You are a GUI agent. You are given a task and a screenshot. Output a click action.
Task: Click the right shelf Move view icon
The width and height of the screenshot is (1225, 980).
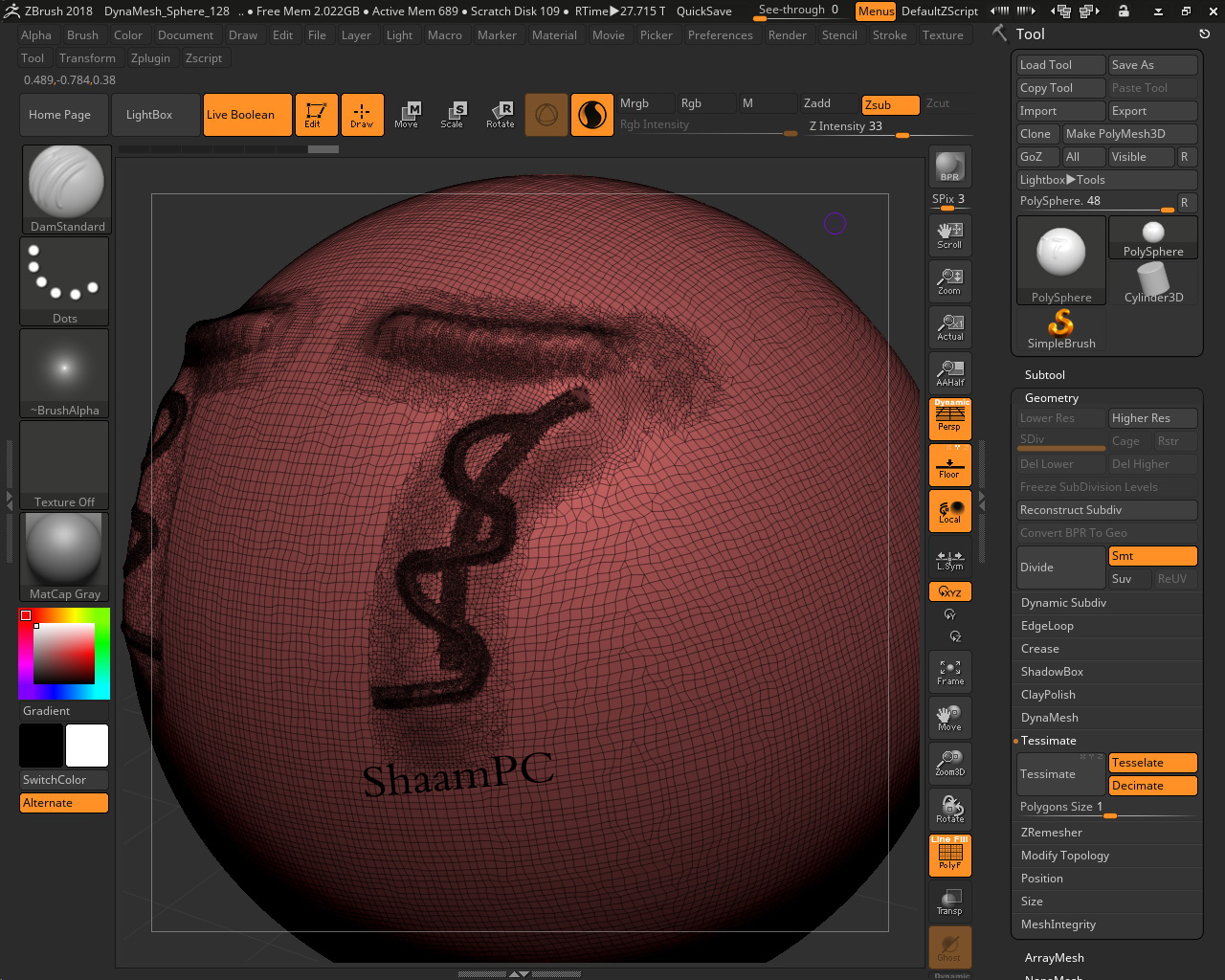[949, 718]
